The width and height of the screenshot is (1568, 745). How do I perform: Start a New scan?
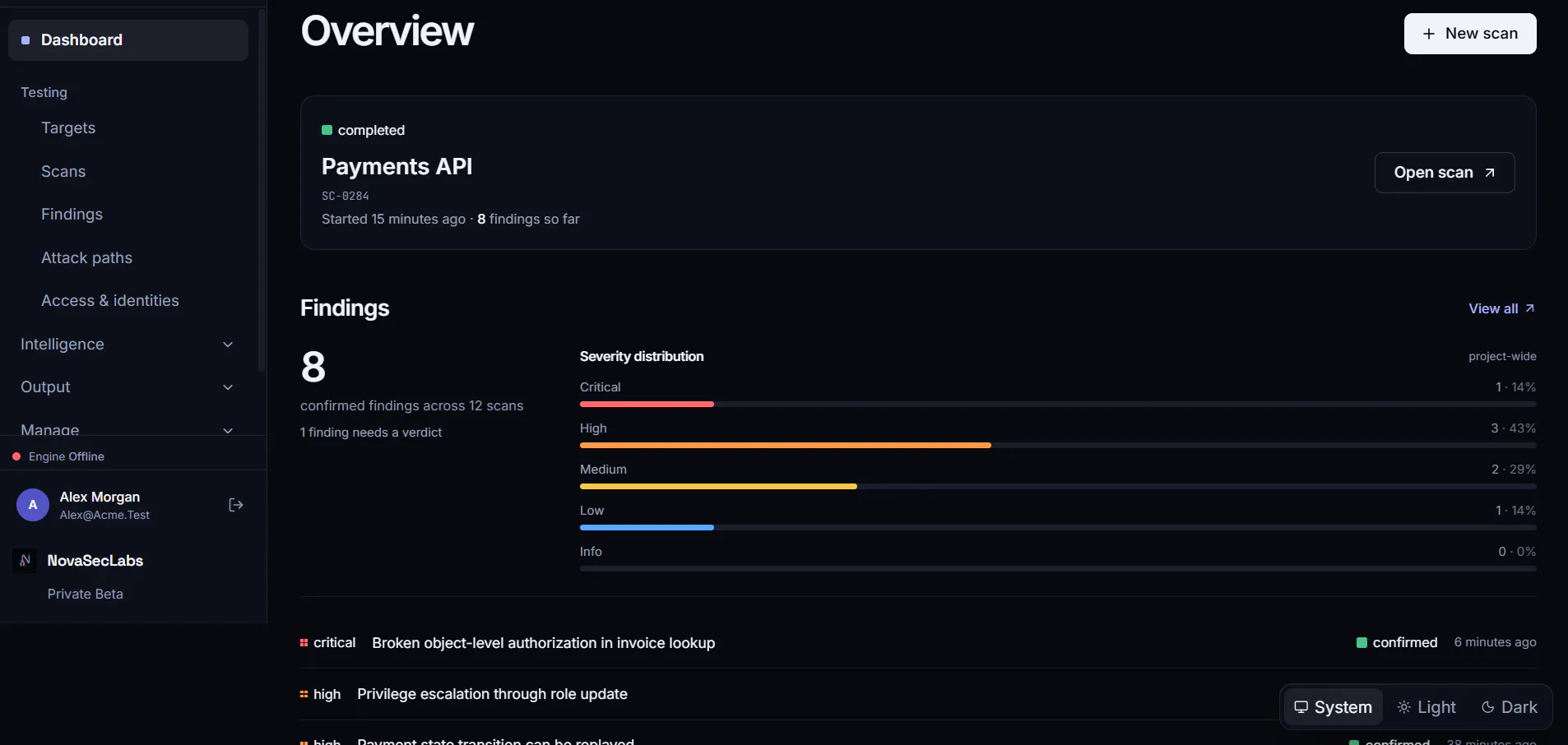[1470, 34]
